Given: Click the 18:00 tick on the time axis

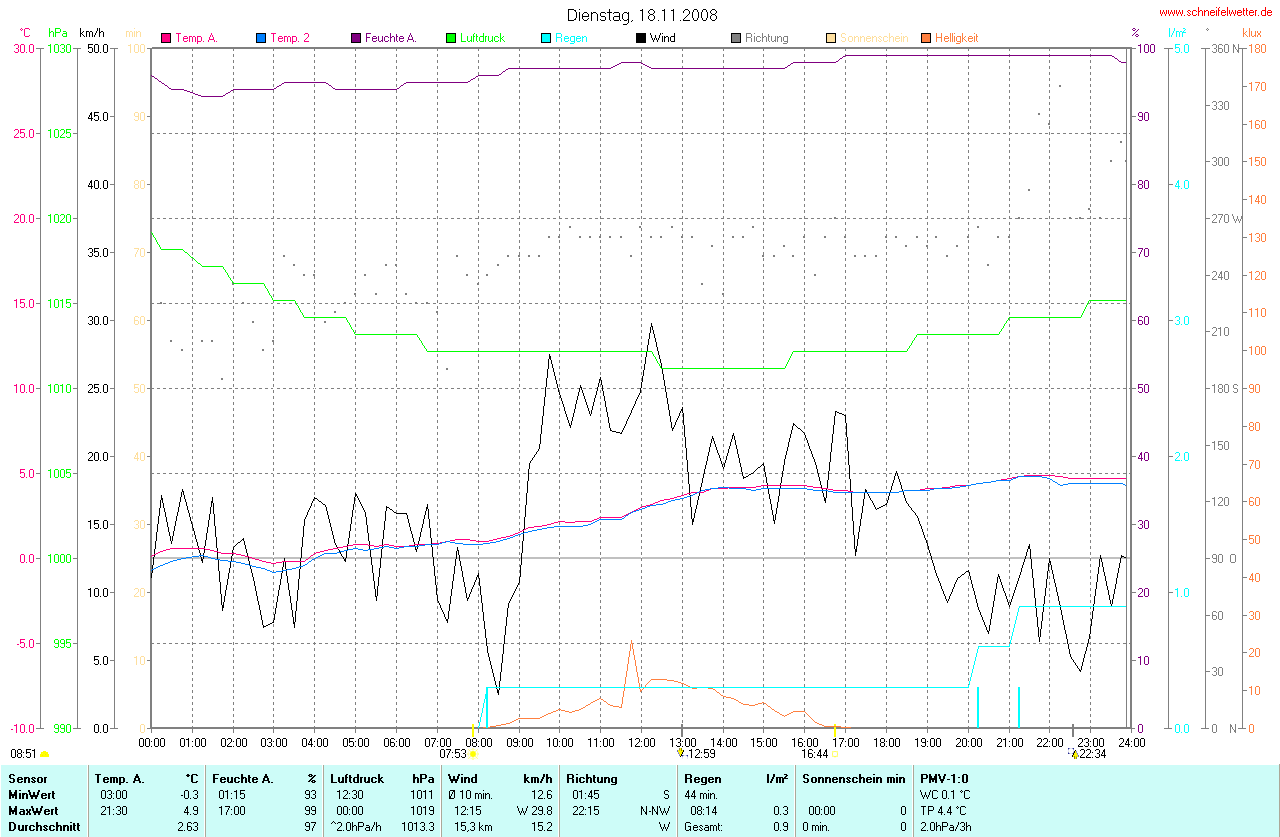Looking at the screenshot, I should coord(886,742).
